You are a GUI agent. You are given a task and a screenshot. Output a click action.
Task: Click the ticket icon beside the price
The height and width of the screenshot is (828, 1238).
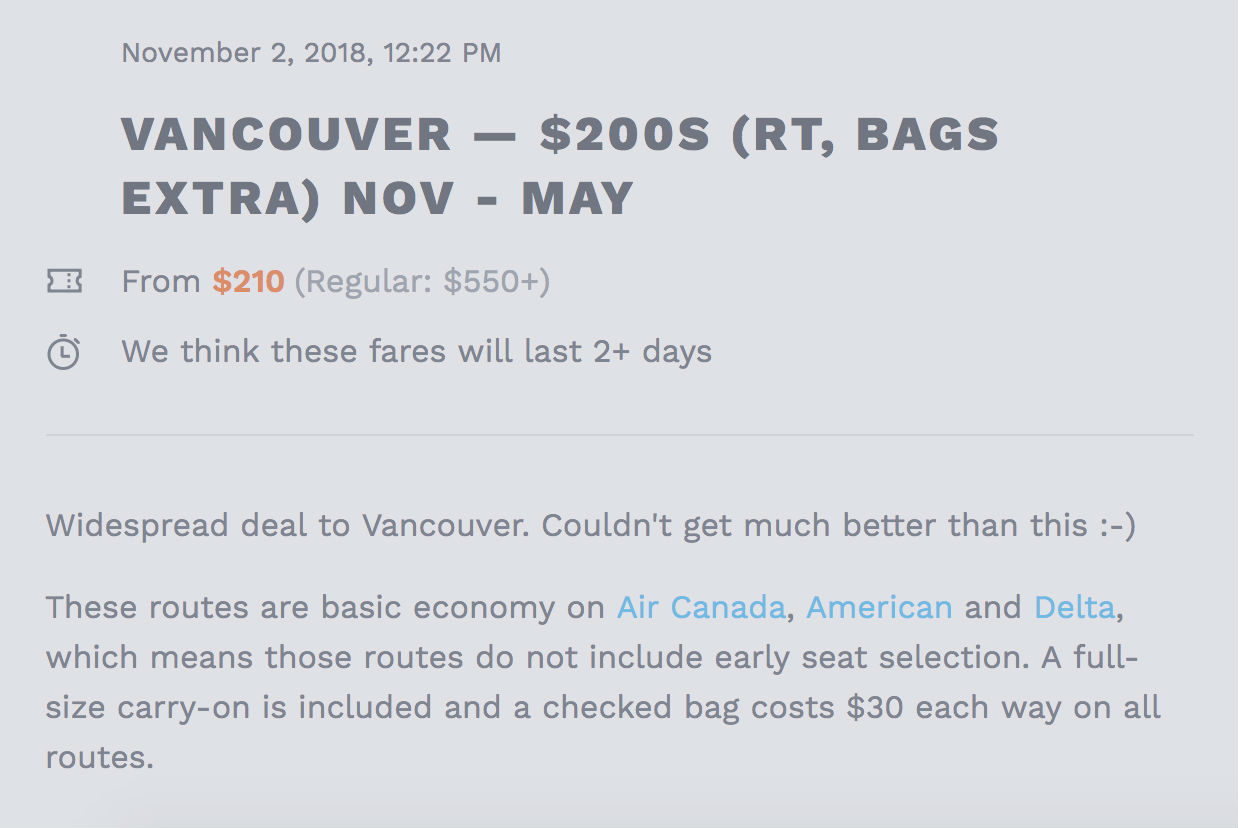pos(64,281)
